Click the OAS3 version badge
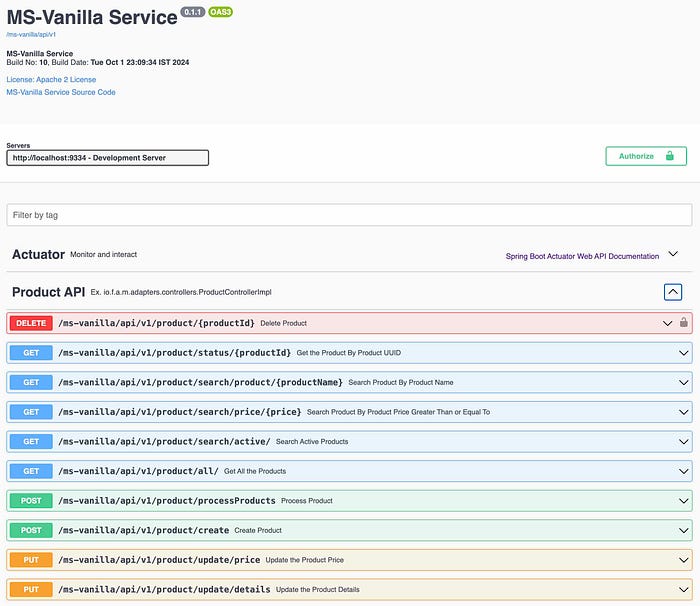 pyautogui.click(x=220, y=12)
